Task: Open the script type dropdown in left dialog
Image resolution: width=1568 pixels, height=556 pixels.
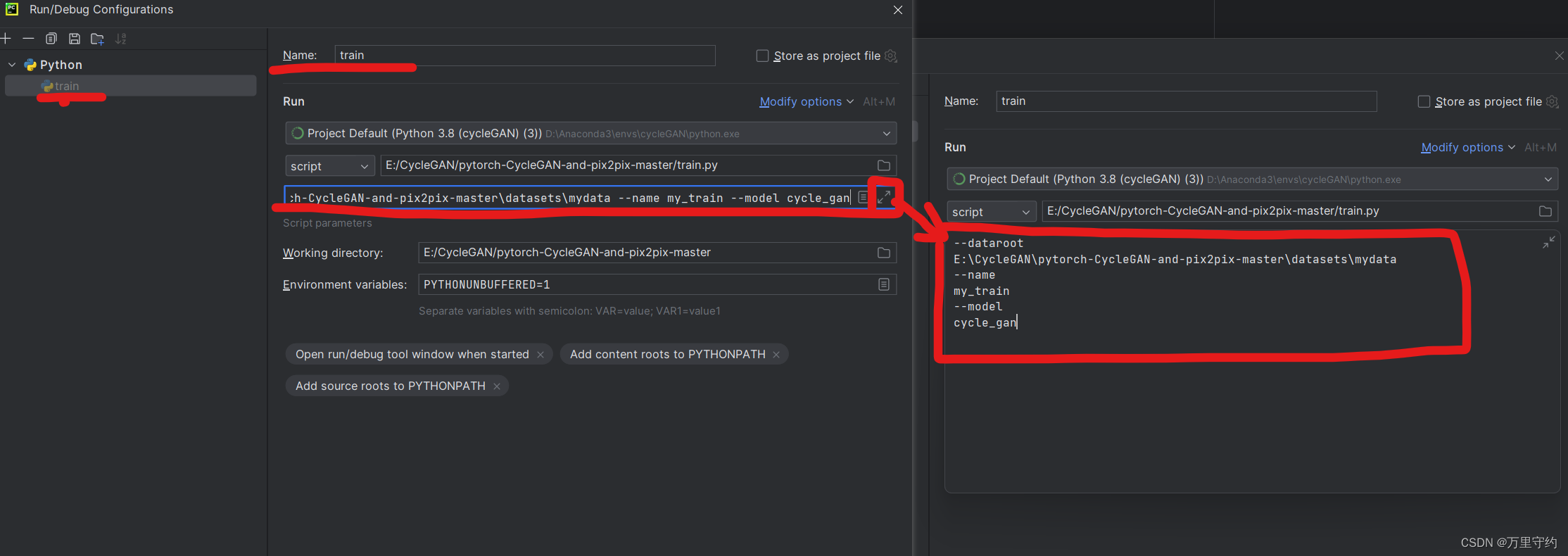Action: [330, 166]
